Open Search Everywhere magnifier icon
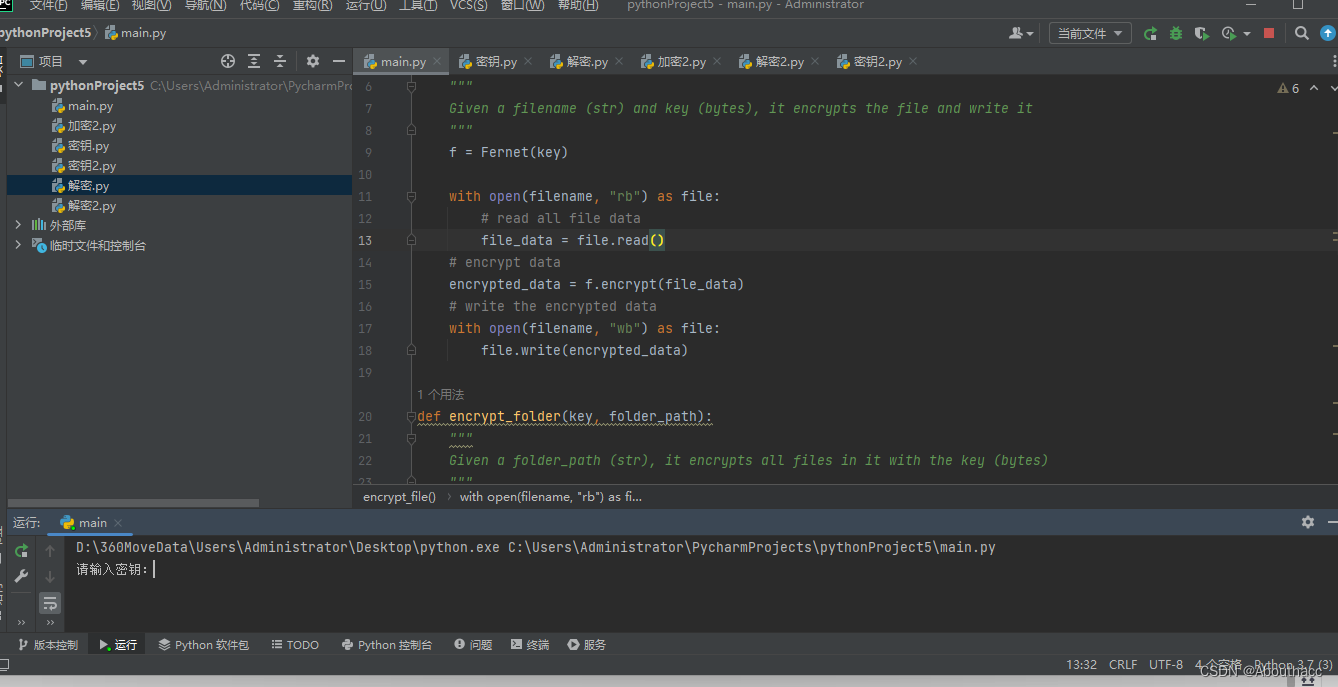 pyautogui.click(x=1301, y=33)
